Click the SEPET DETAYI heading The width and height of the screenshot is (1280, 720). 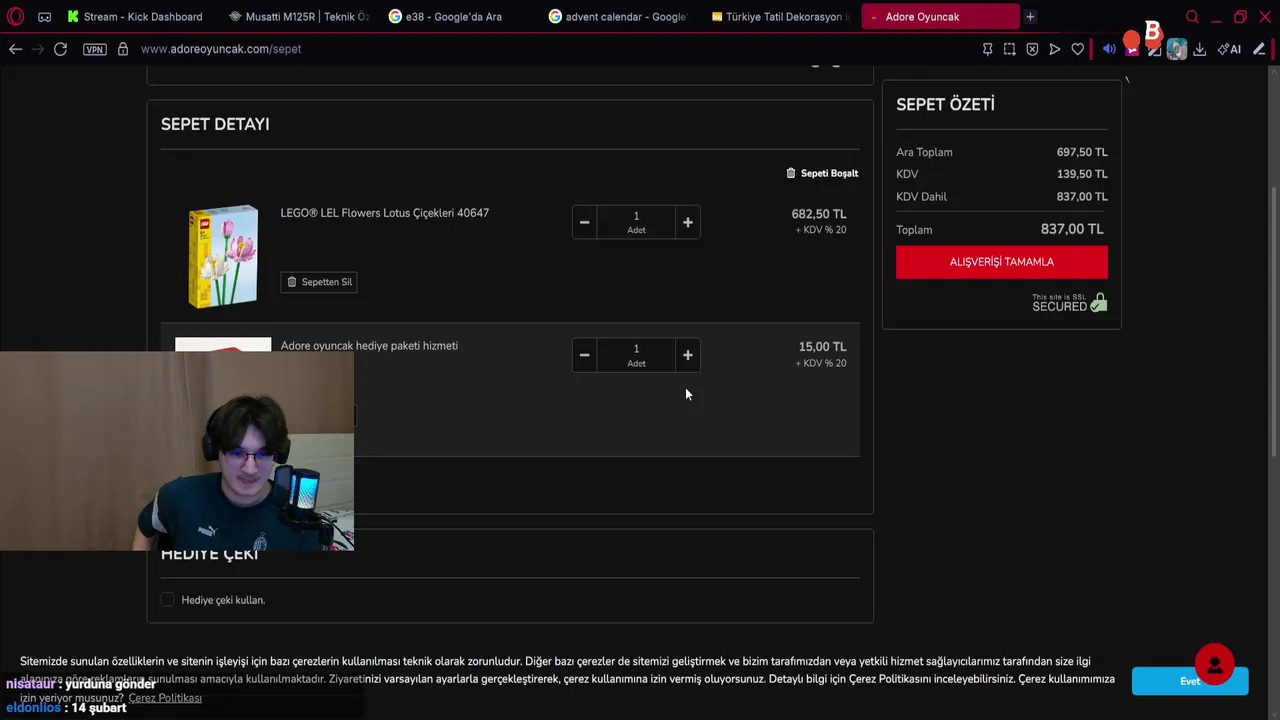click(215, 124)
